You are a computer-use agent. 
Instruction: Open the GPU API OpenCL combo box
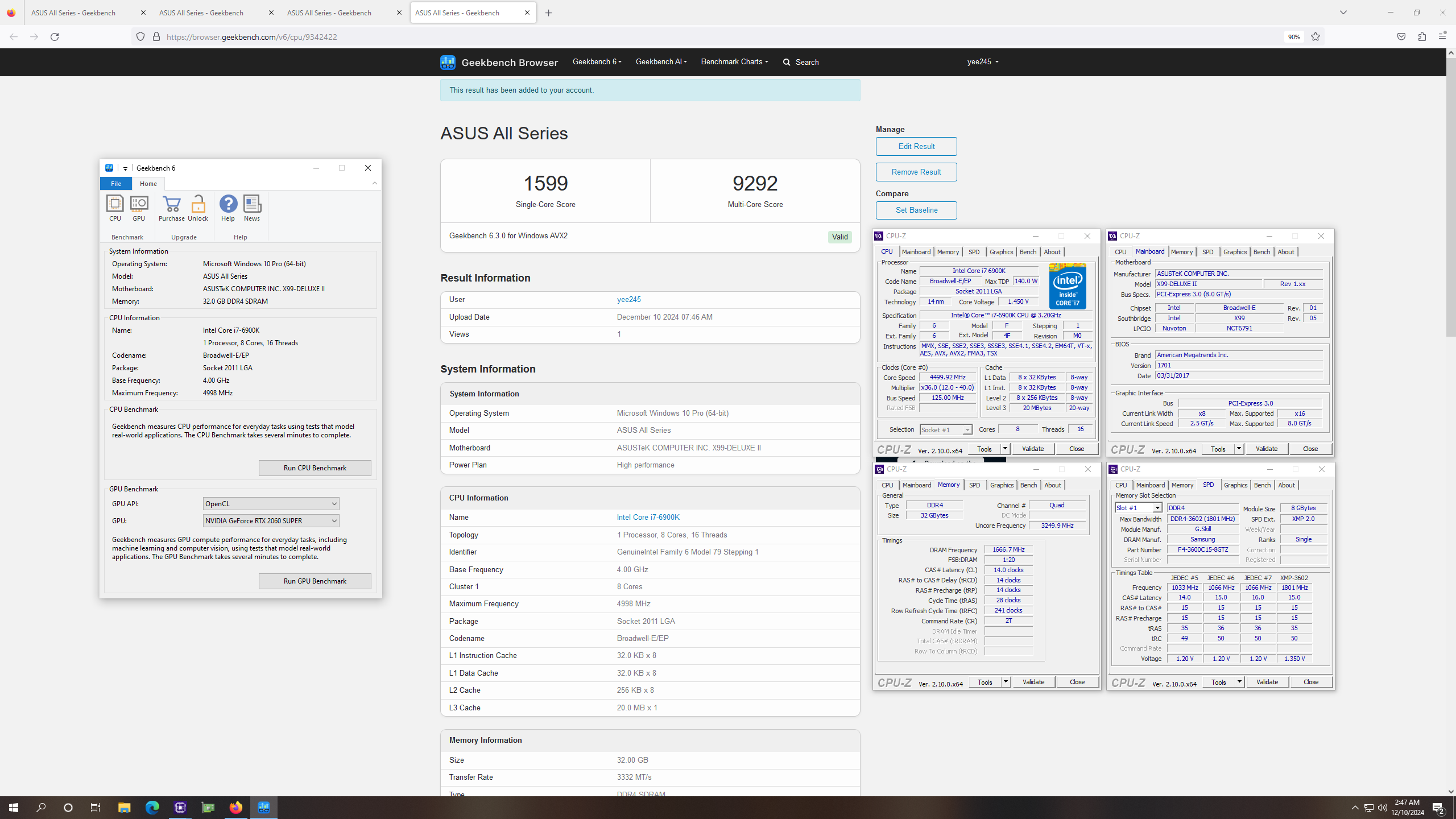pyautogui.click(x=271, y=504)
